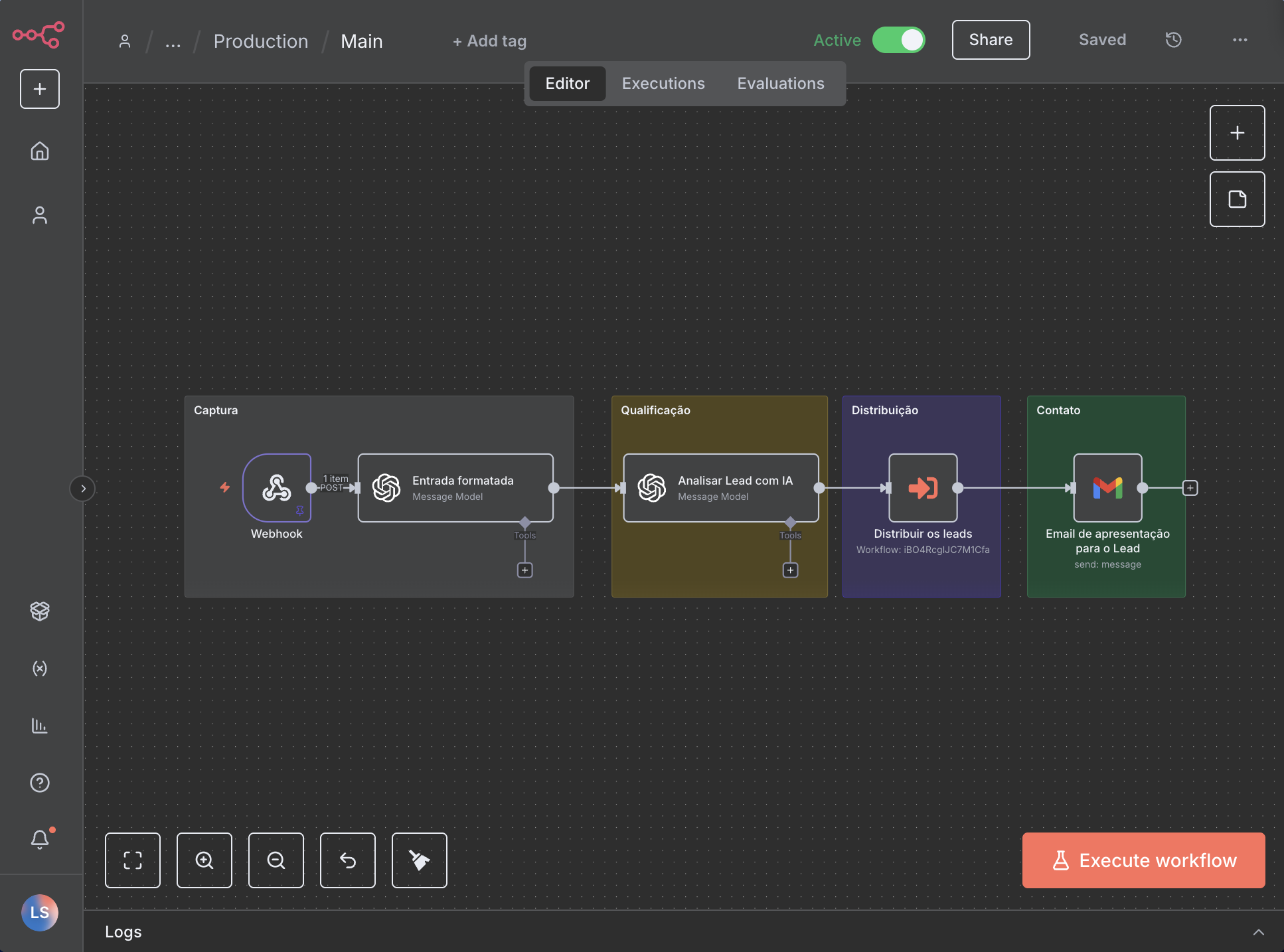Click the send: message subtitle
This screenshot has height=952, width=1284.
(x=1108, y=564)
